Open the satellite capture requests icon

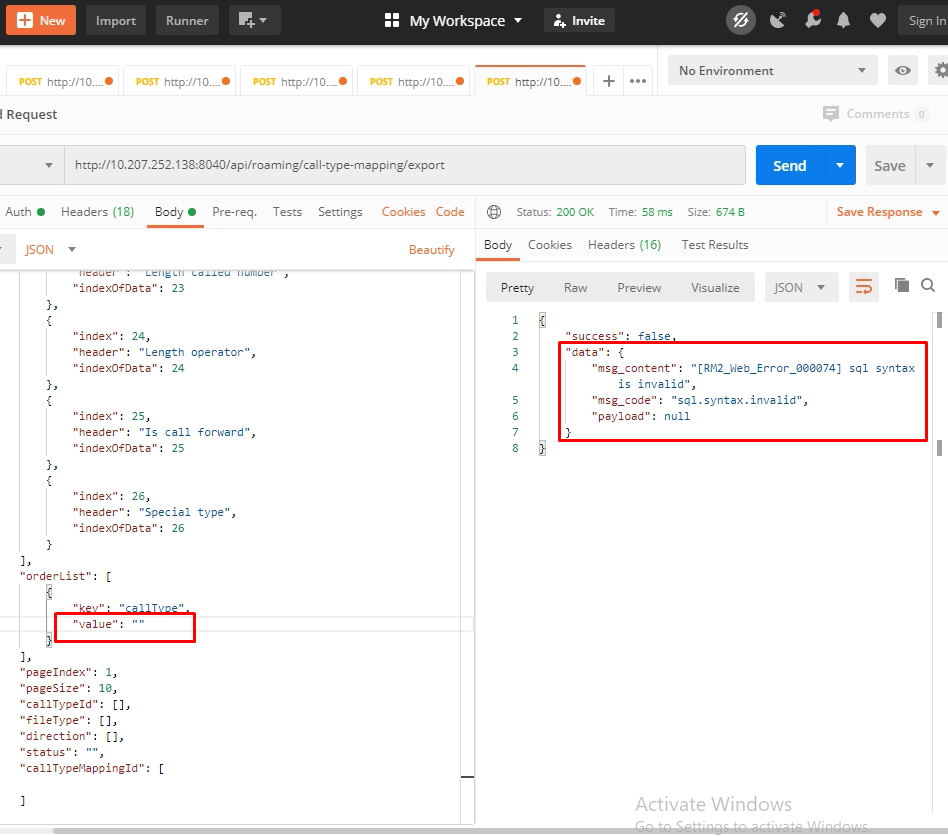(778, 20)
